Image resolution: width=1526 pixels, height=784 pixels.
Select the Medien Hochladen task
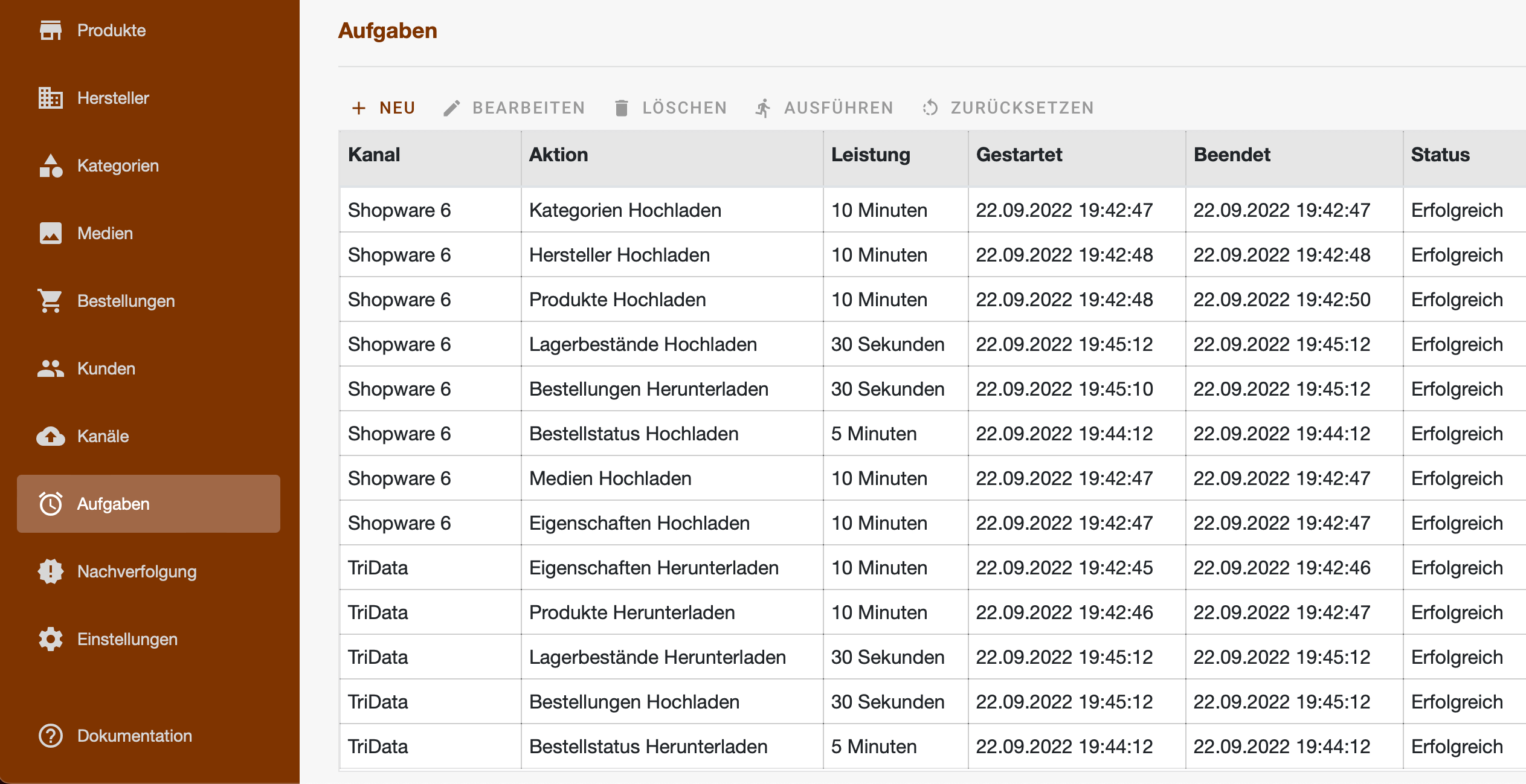coord(933,478)
